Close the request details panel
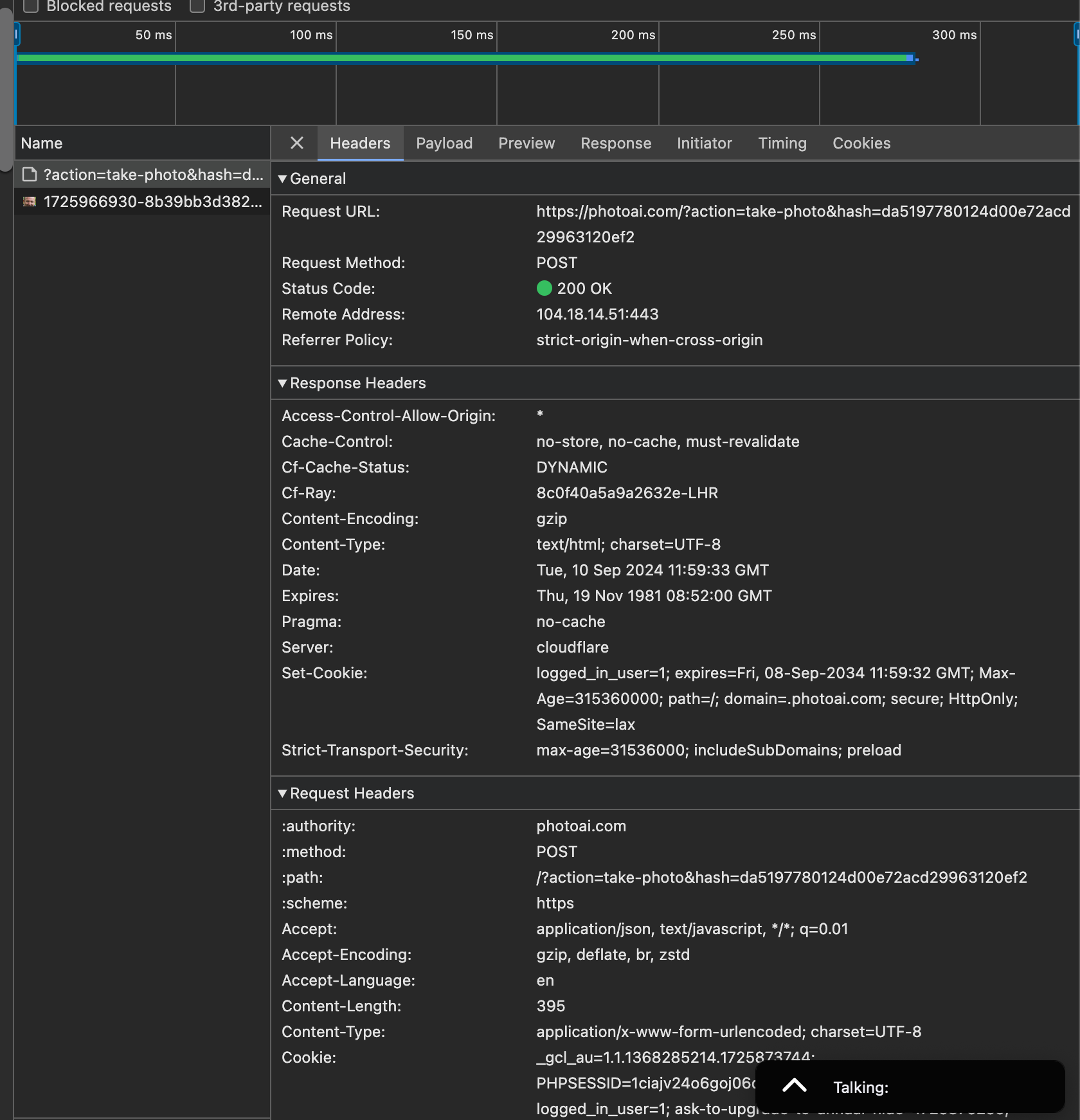Viewport: 1080px width, 1120px height. point(296,143)
